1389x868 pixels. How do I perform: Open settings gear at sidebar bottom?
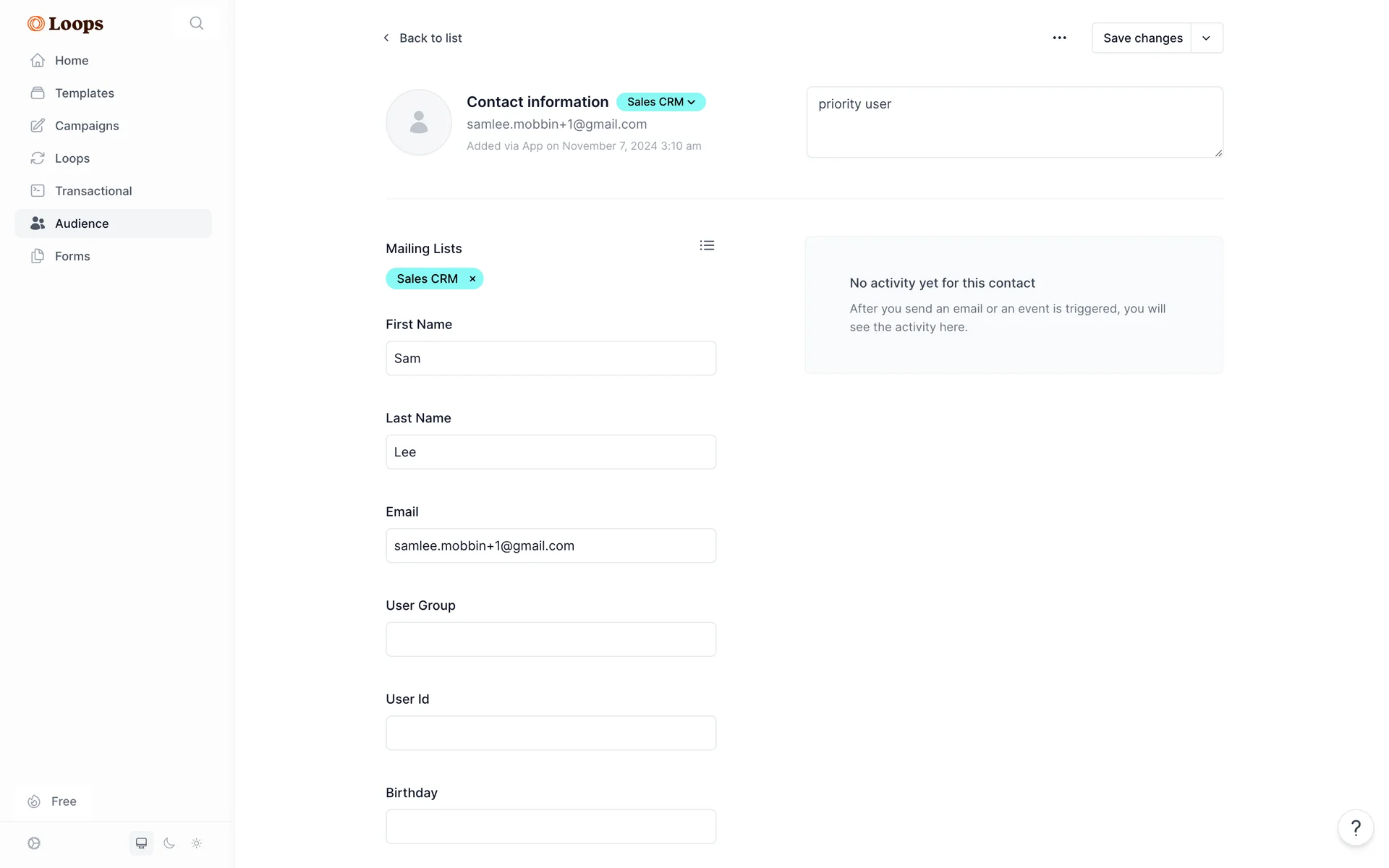click(34, 843)
